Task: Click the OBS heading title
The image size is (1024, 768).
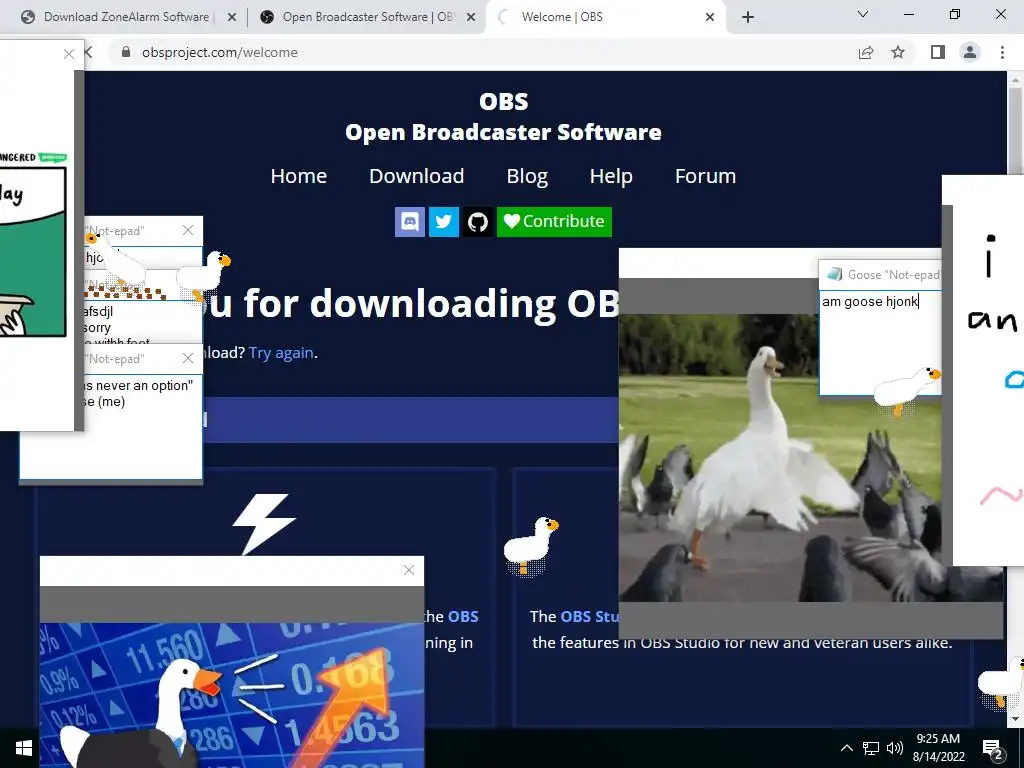Action: tap(504, 101)
